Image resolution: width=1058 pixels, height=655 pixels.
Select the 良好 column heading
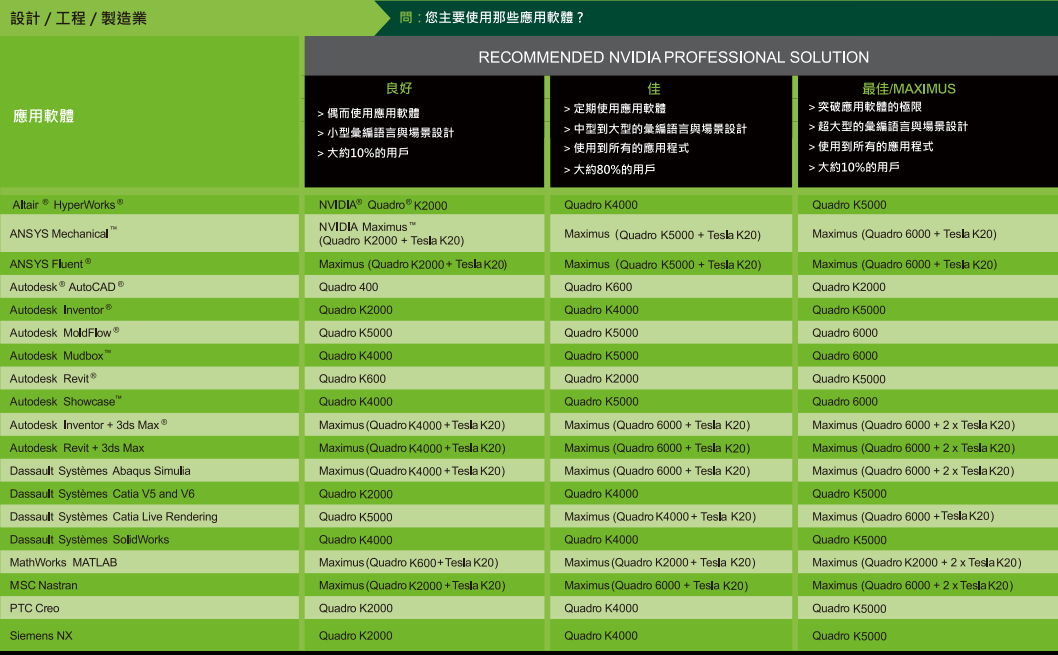click(x=399, y=88)
